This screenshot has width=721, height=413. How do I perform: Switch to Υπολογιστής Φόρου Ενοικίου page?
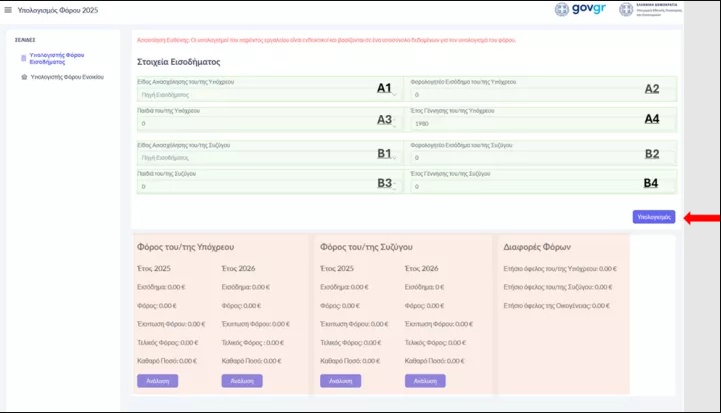(69, 76)
